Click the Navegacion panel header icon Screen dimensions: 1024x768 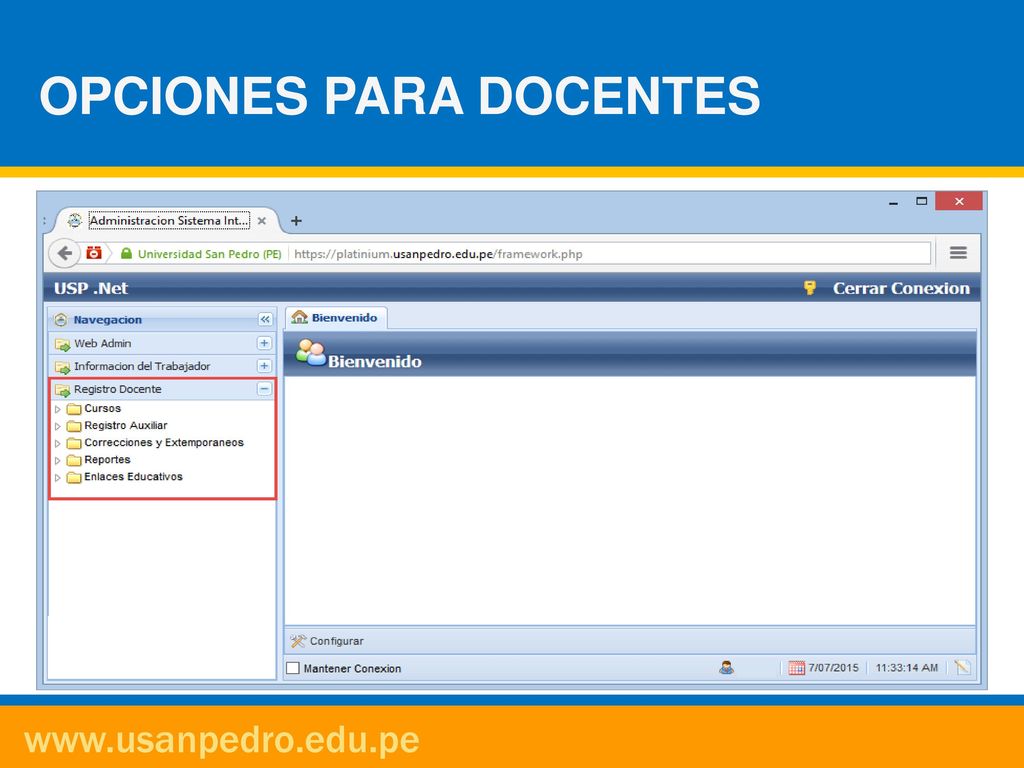point(61,319)
